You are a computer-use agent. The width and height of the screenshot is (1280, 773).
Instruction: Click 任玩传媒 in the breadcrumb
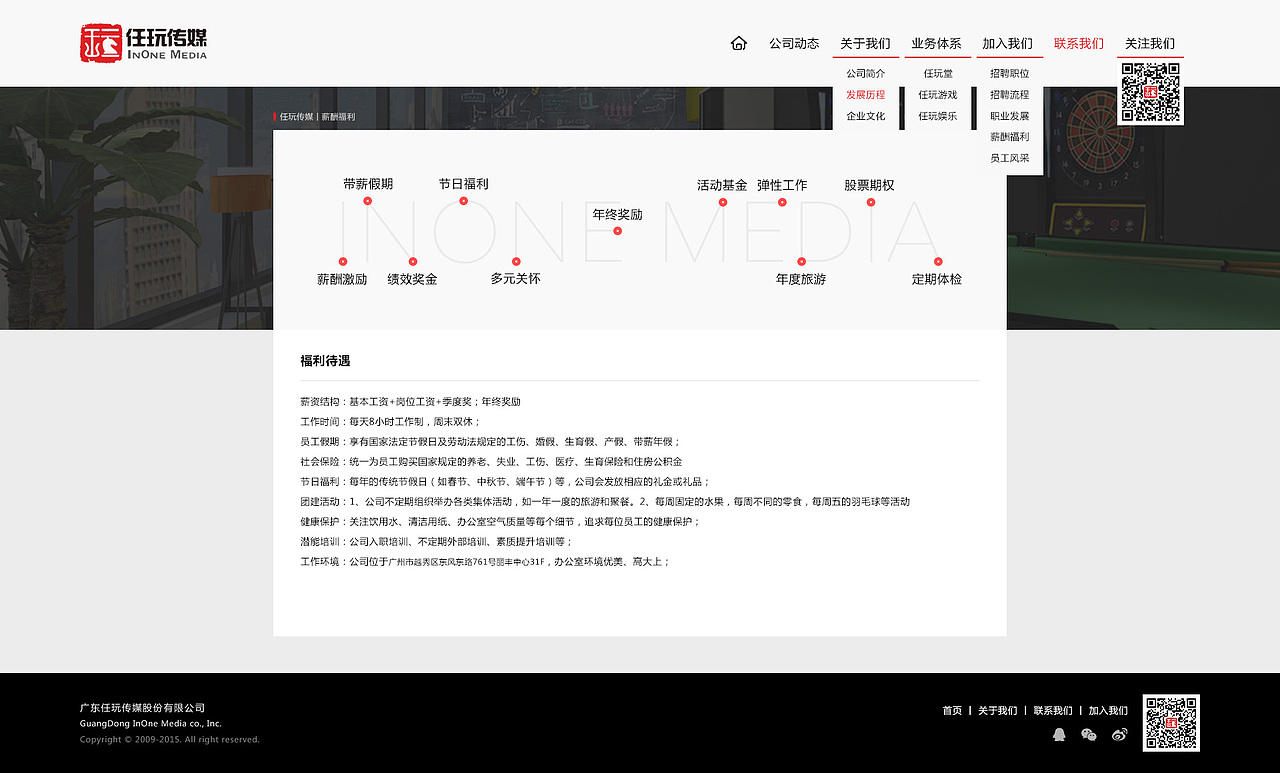point(297,117)
